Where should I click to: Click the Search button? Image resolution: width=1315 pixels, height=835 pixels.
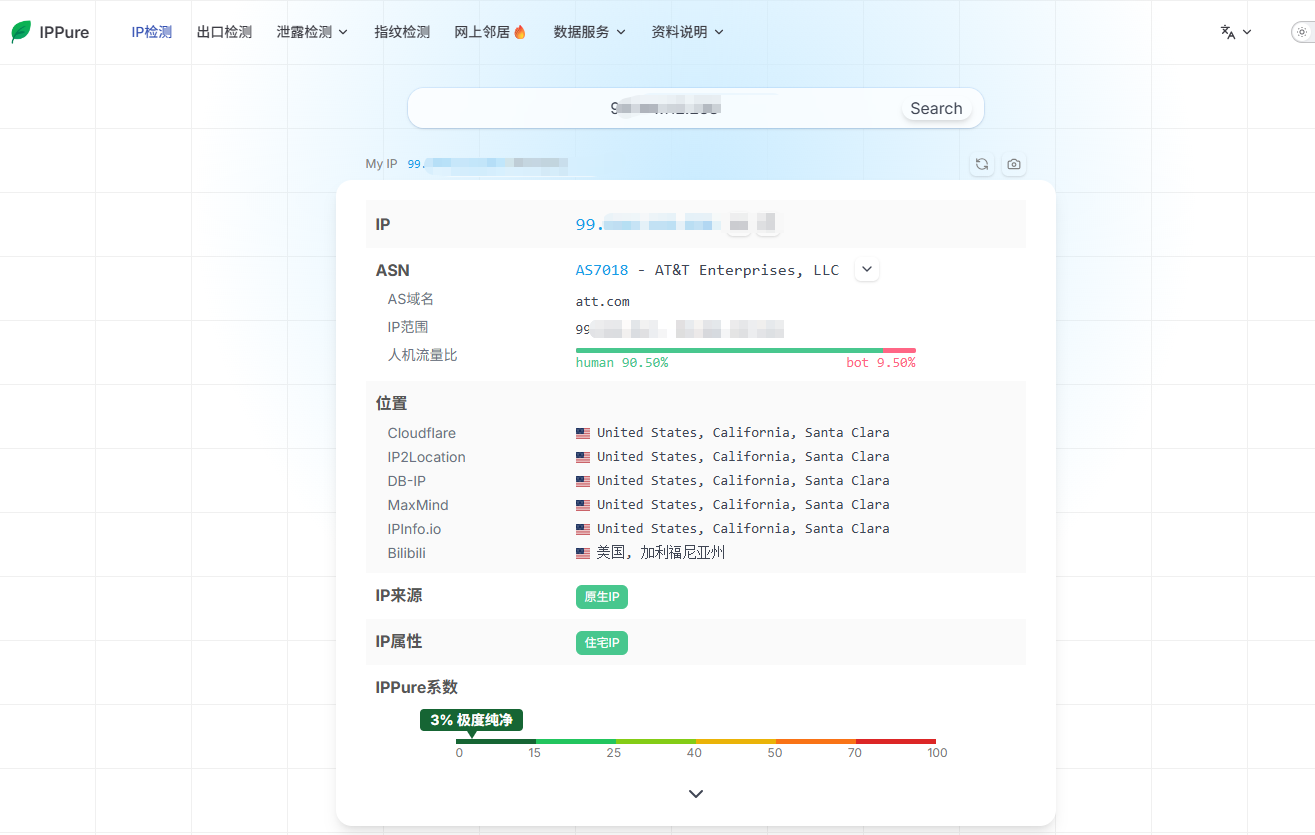point(936,108)
